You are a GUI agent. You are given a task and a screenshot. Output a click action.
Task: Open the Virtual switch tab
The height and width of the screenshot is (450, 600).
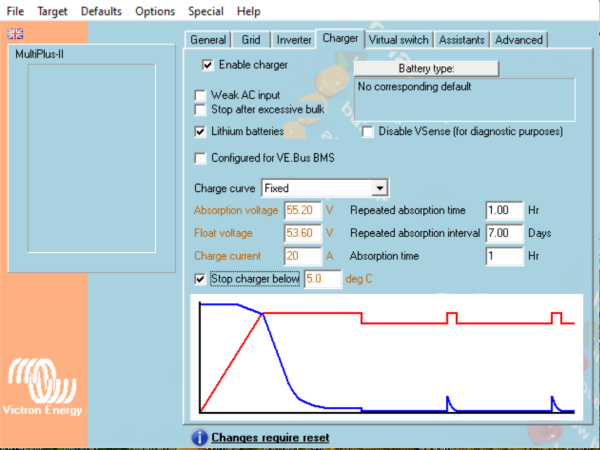tap(398, 40)
